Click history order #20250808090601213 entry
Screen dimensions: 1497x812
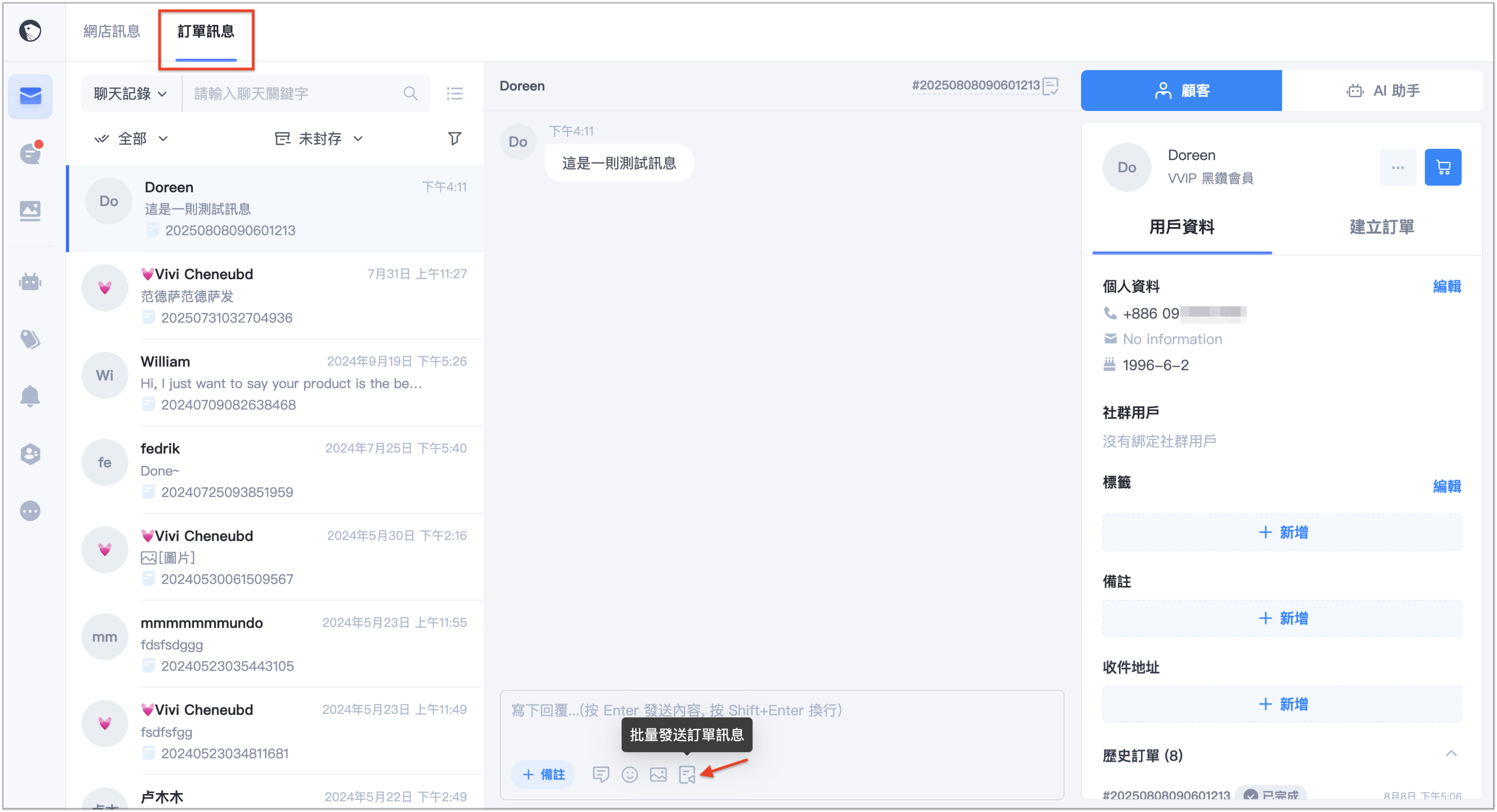1166,795
